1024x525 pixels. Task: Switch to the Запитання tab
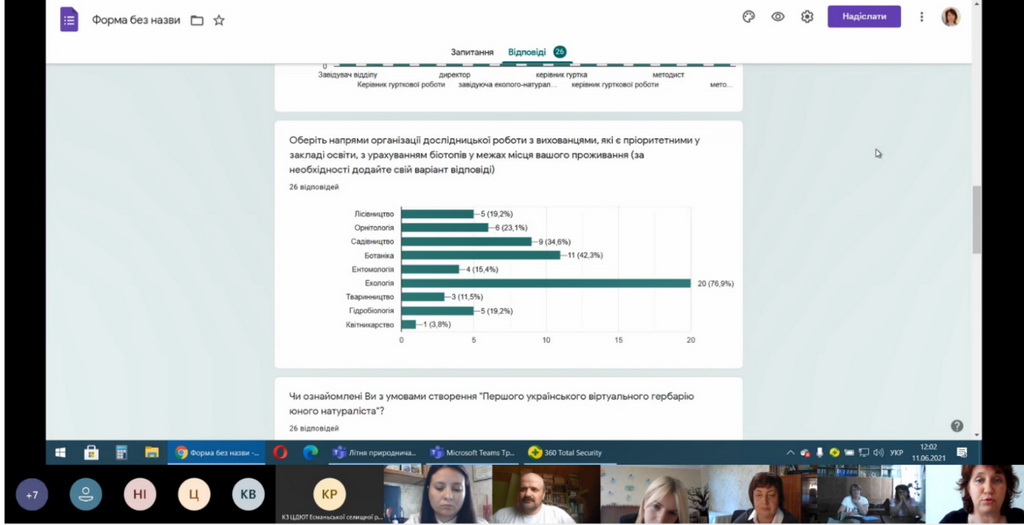pyautogui.click(x=472, y=52)
